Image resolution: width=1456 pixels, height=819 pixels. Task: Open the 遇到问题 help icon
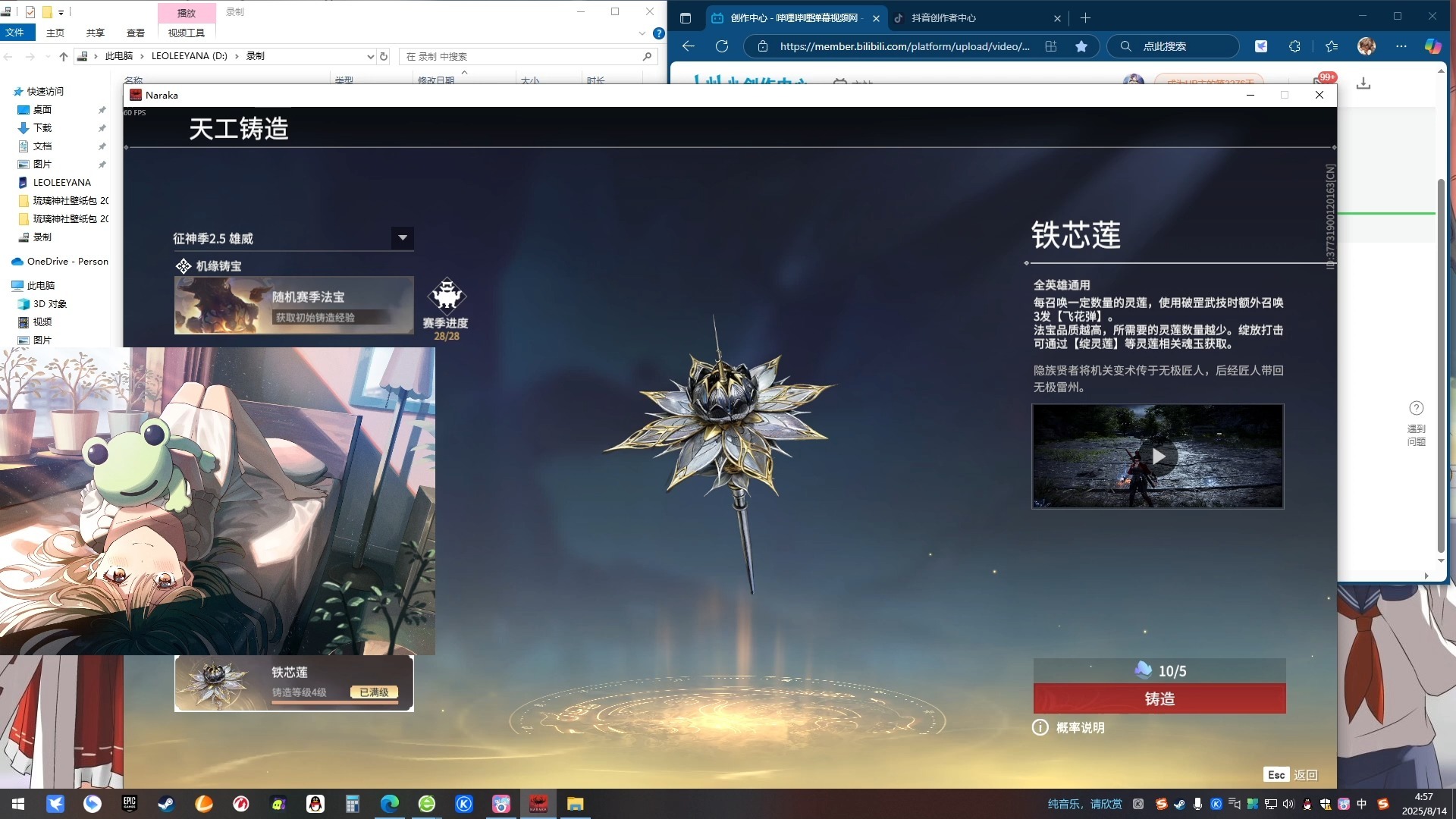coord(1416,423)
